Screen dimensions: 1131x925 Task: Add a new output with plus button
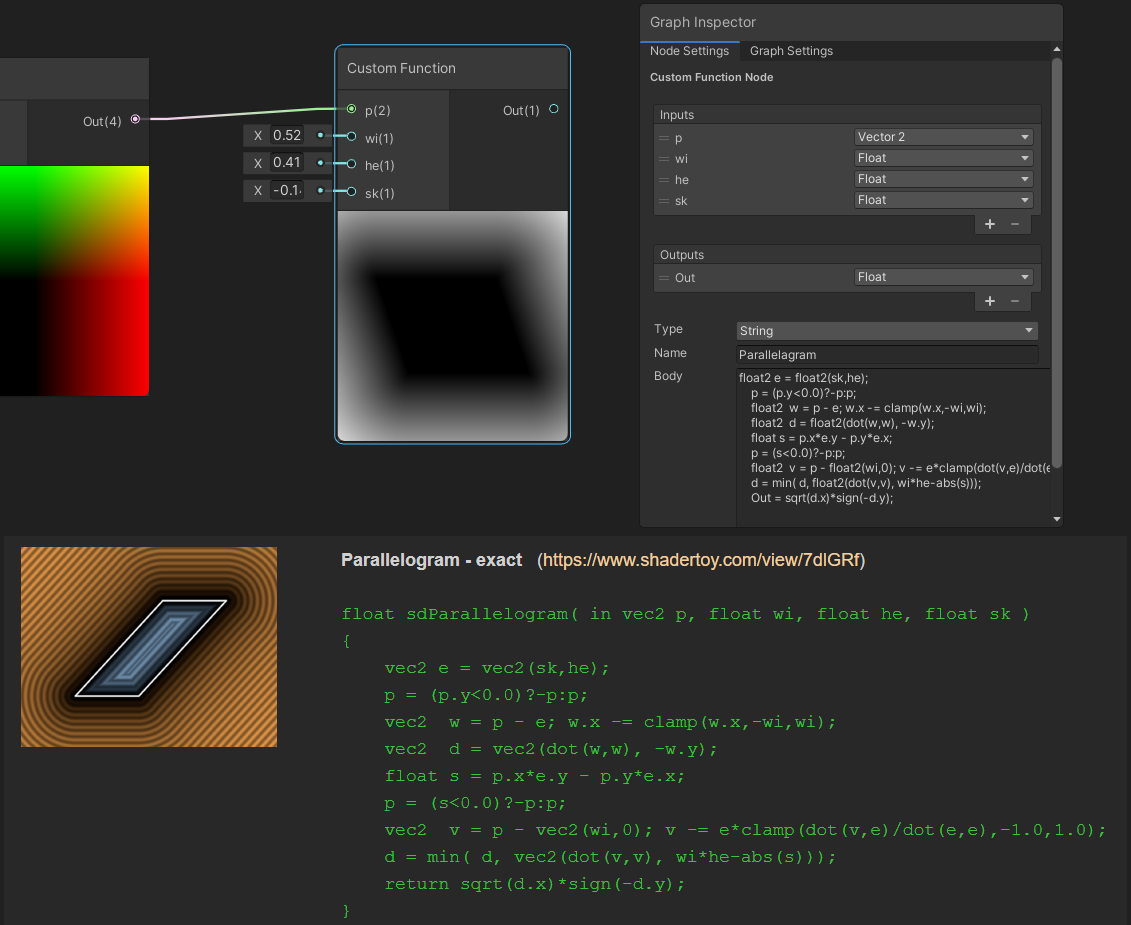990,301
